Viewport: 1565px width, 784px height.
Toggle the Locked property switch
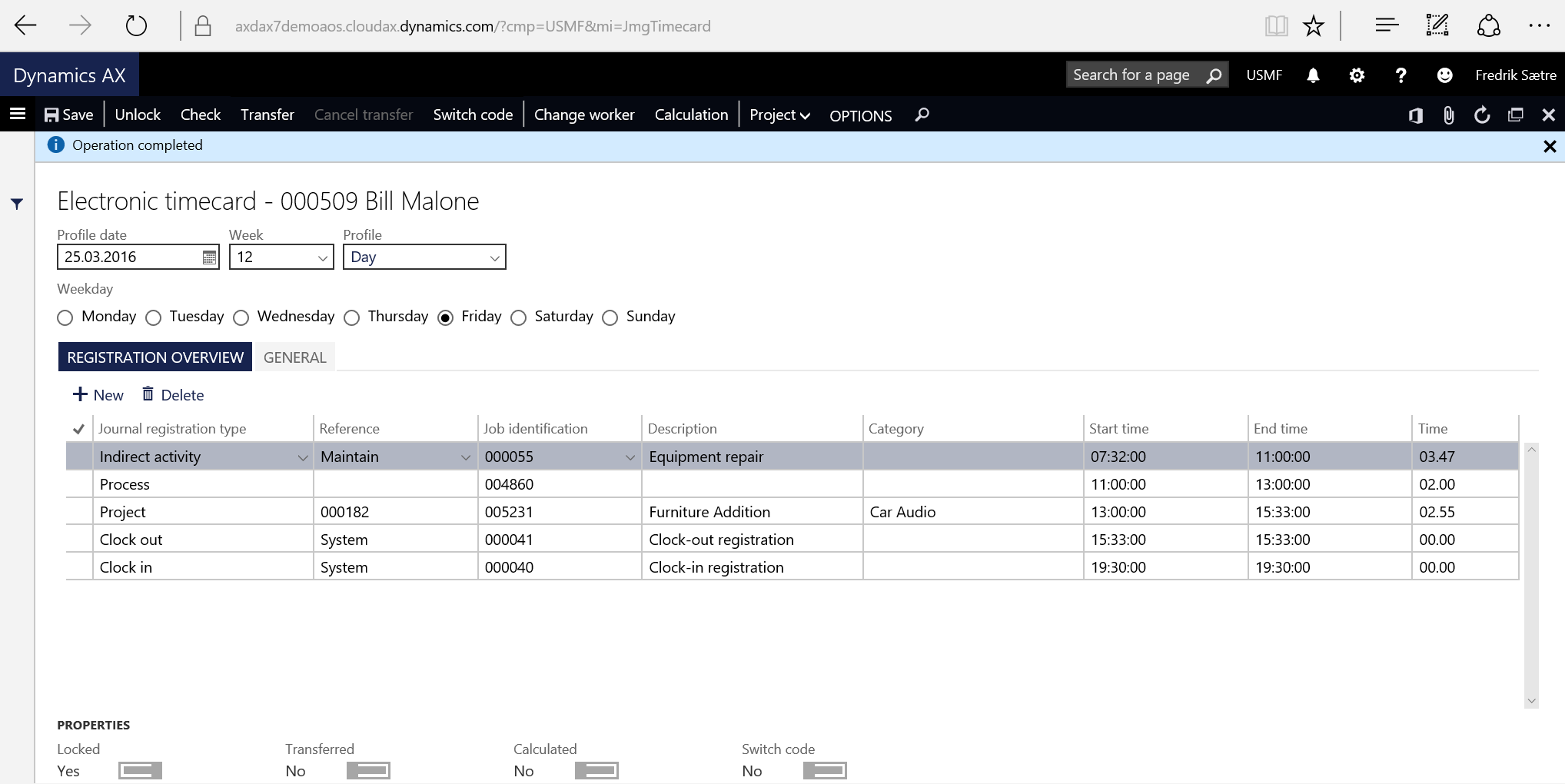[140, 770]
